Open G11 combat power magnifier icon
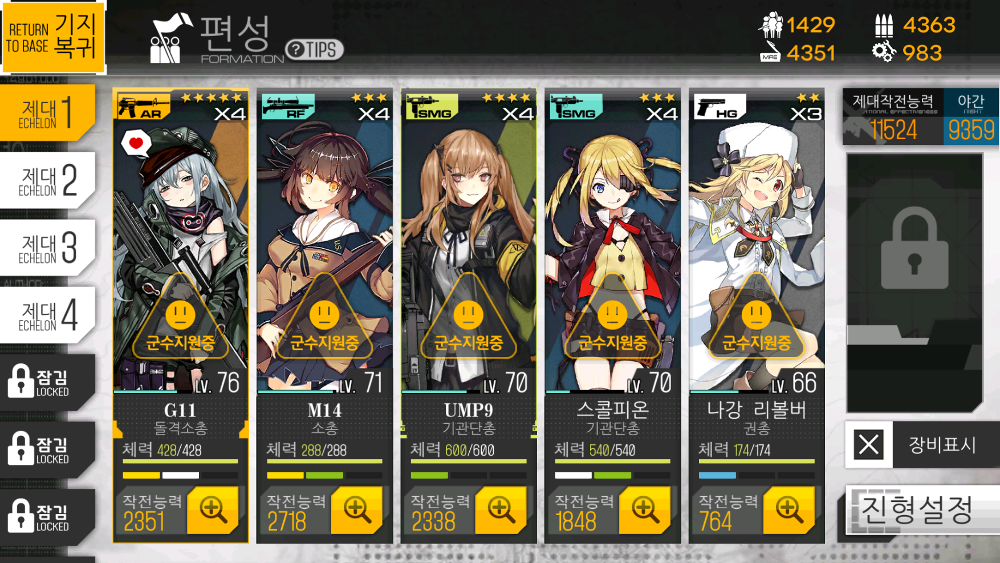Image resolution: width=1000 pixels, height=563 pixels. tap(212, 509)
